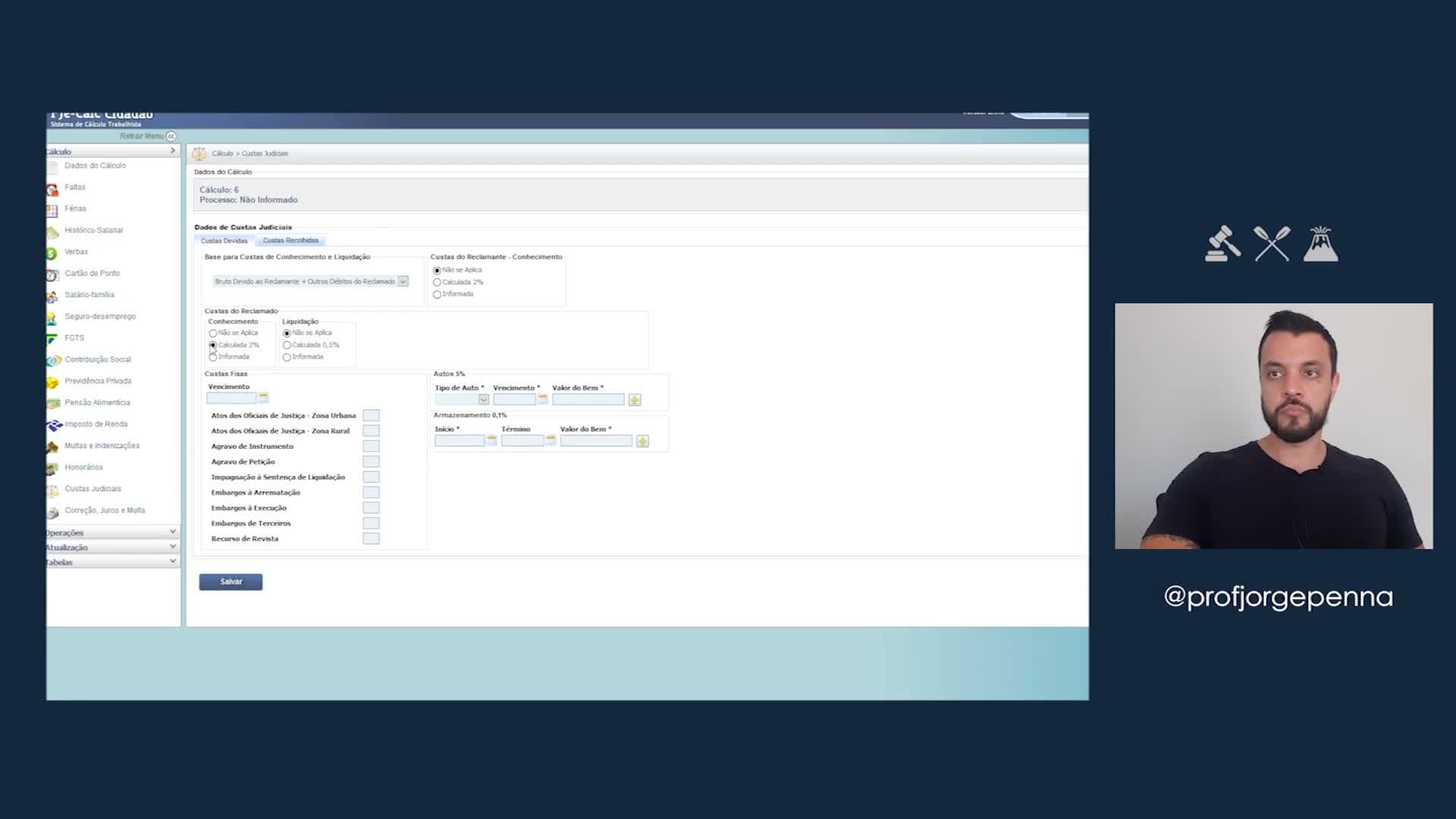Click Retrair Menu collapse icon
This screenshot has height=819, width=1456.
(171, 136)
